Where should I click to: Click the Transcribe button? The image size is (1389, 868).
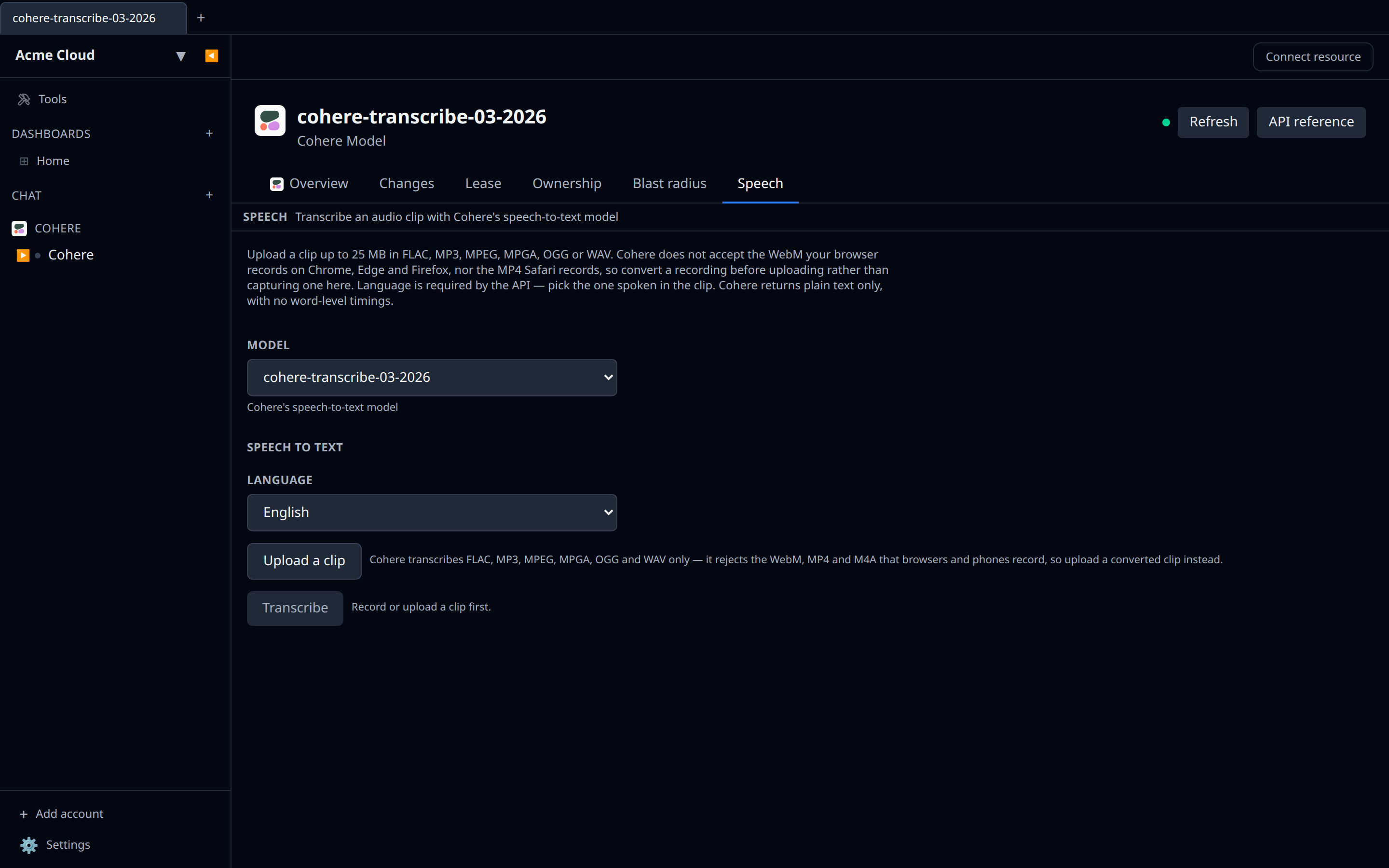tap(295, 608)
